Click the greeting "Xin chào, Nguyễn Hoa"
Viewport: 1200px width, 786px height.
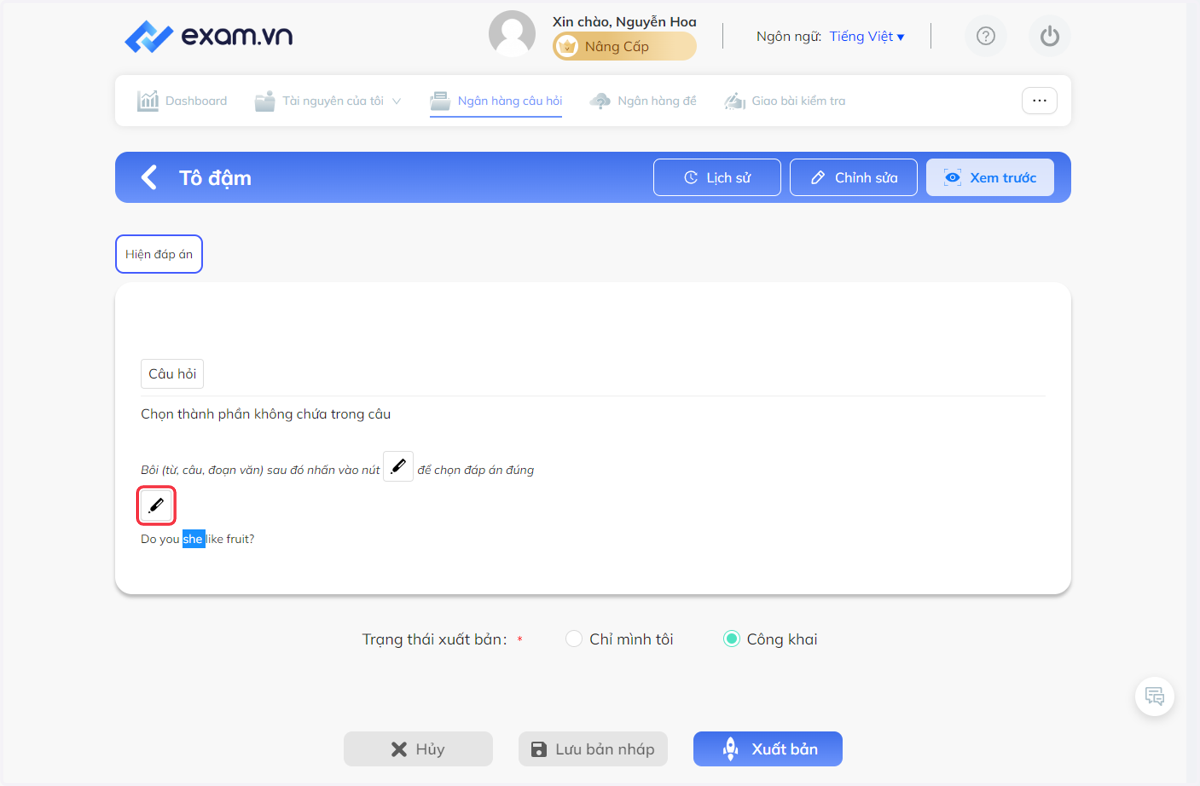click(x=624, y=21)
